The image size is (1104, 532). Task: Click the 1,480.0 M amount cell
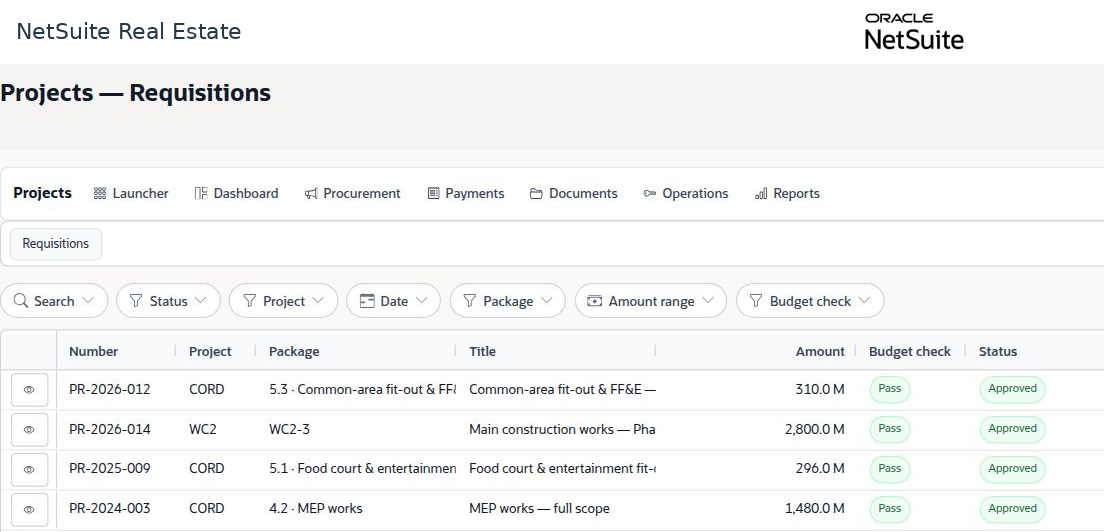pyautogui.click(x=815, y=509)
